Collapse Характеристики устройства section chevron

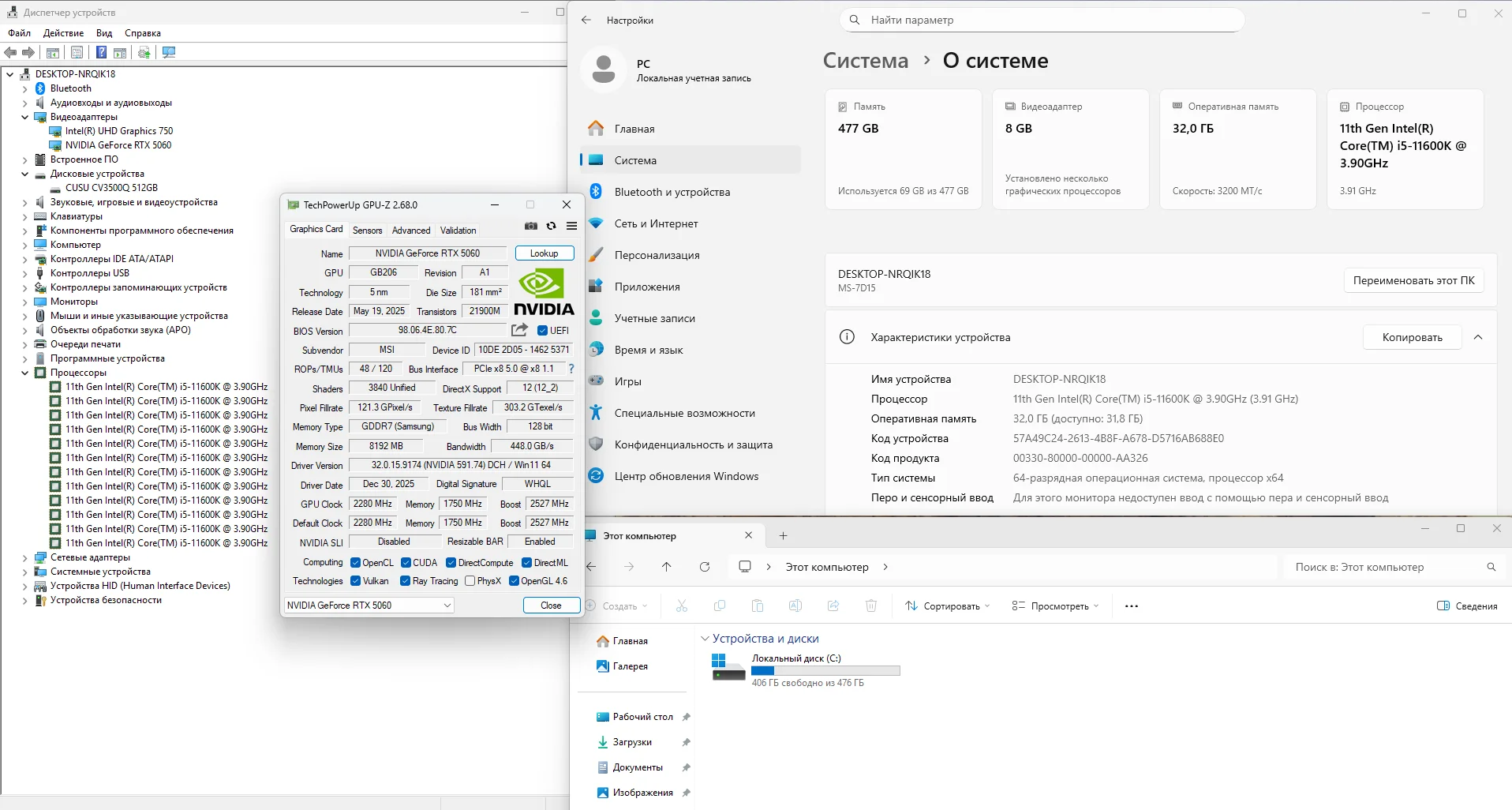tap(1478, 337)
